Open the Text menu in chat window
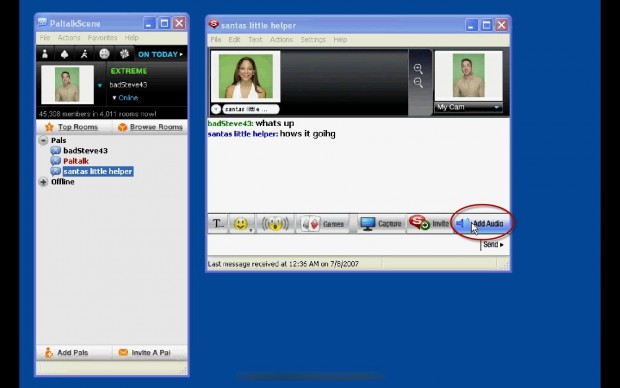 pyautogui.click(x=255, y=40)
